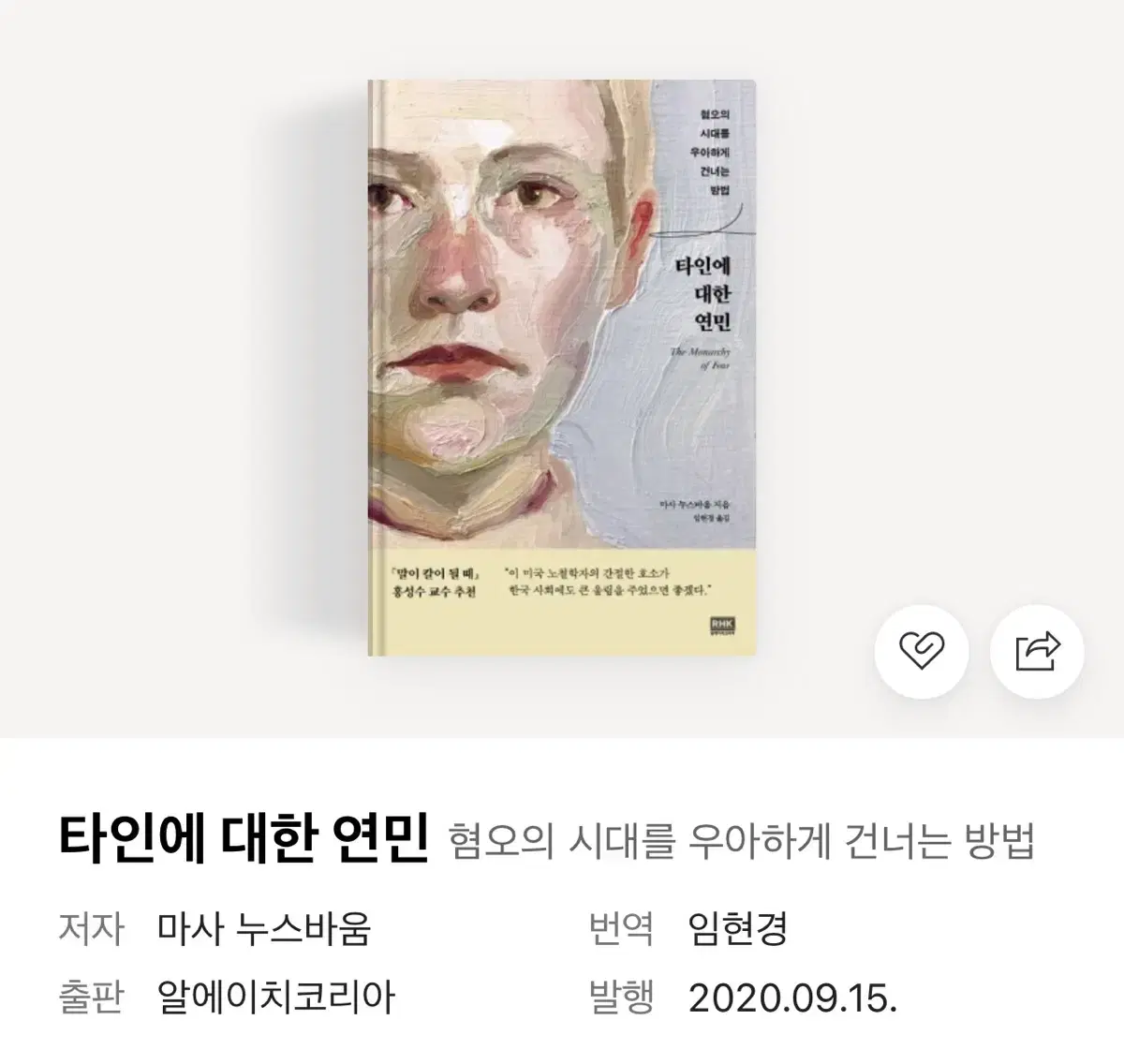Click the 출판 label
Screen dimensions: 1124x1064
click(91, 997)
